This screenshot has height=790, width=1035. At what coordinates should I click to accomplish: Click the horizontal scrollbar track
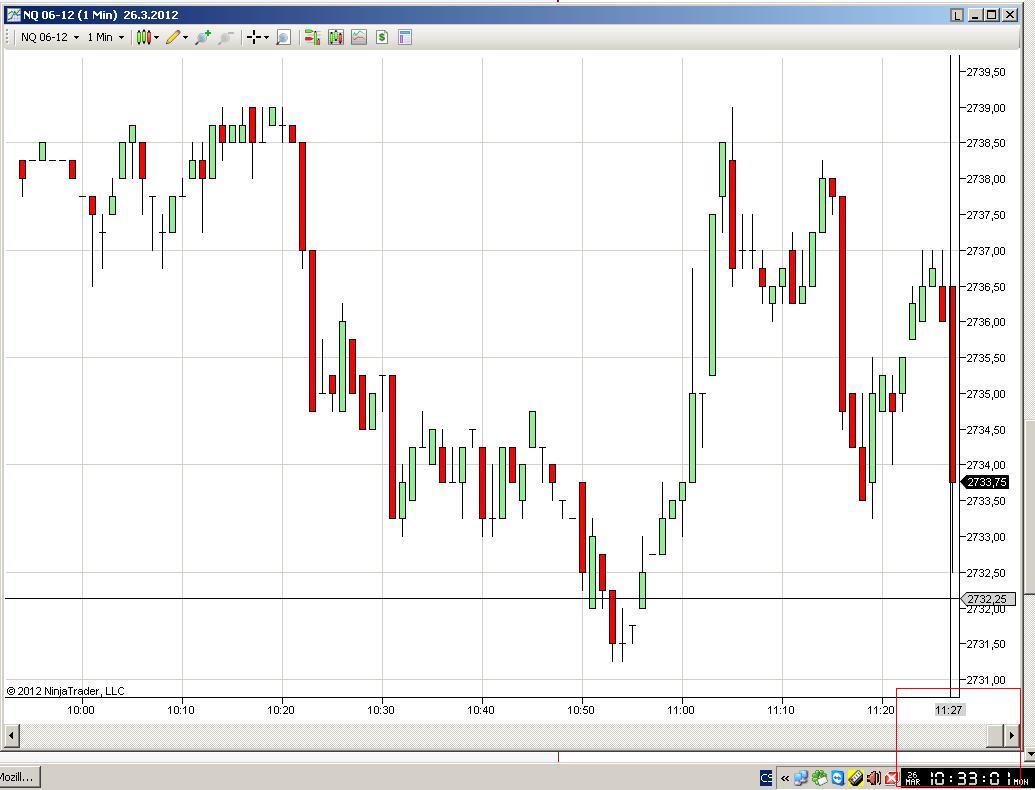pos(502,735)
